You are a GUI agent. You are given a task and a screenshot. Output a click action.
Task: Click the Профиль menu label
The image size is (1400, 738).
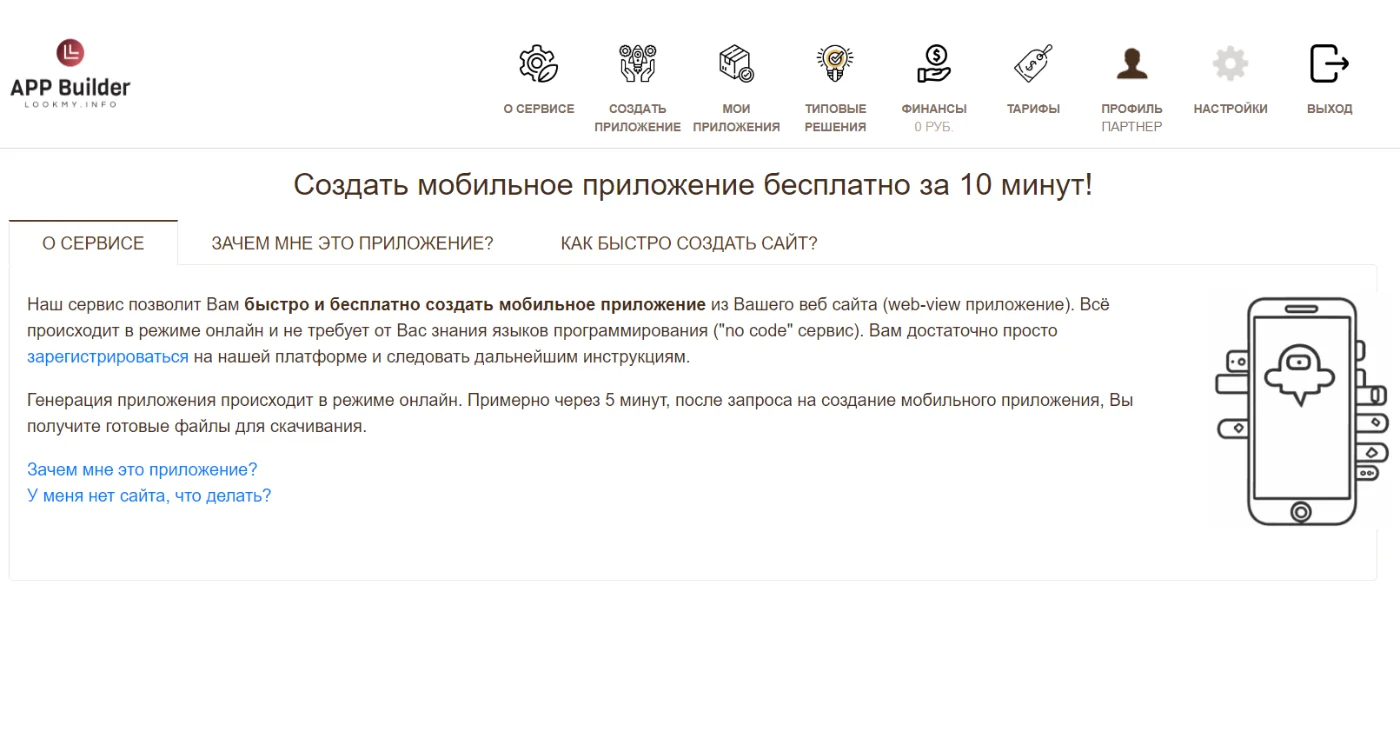point(1132,109)
